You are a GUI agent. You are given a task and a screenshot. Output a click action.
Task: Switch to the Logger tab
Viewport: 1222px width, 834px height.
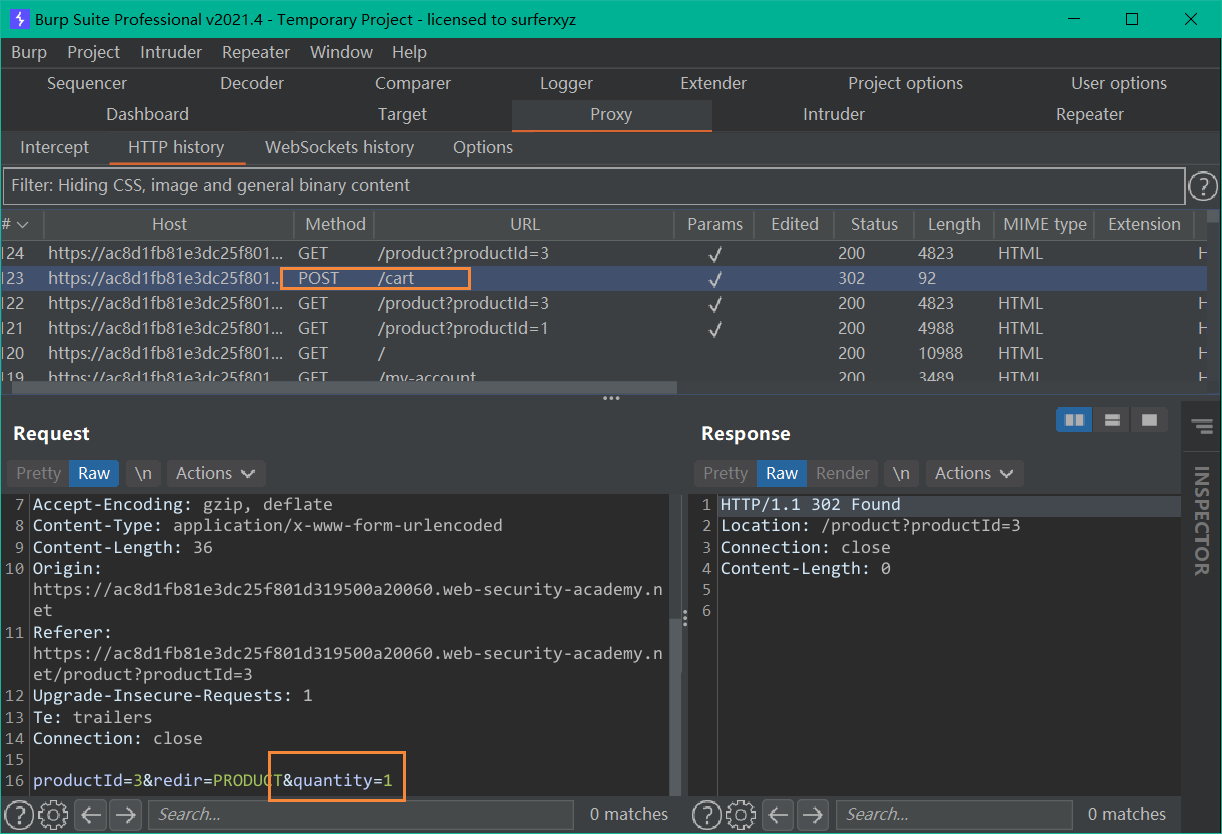tap(566, 84)
